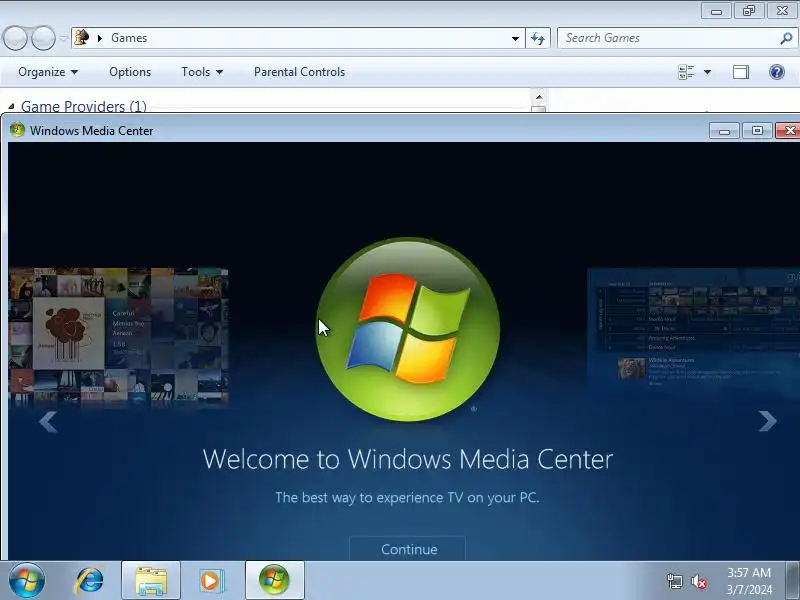Minimize the Games window
The height and width of the screenshot is (600, 800).
[716, 11]
